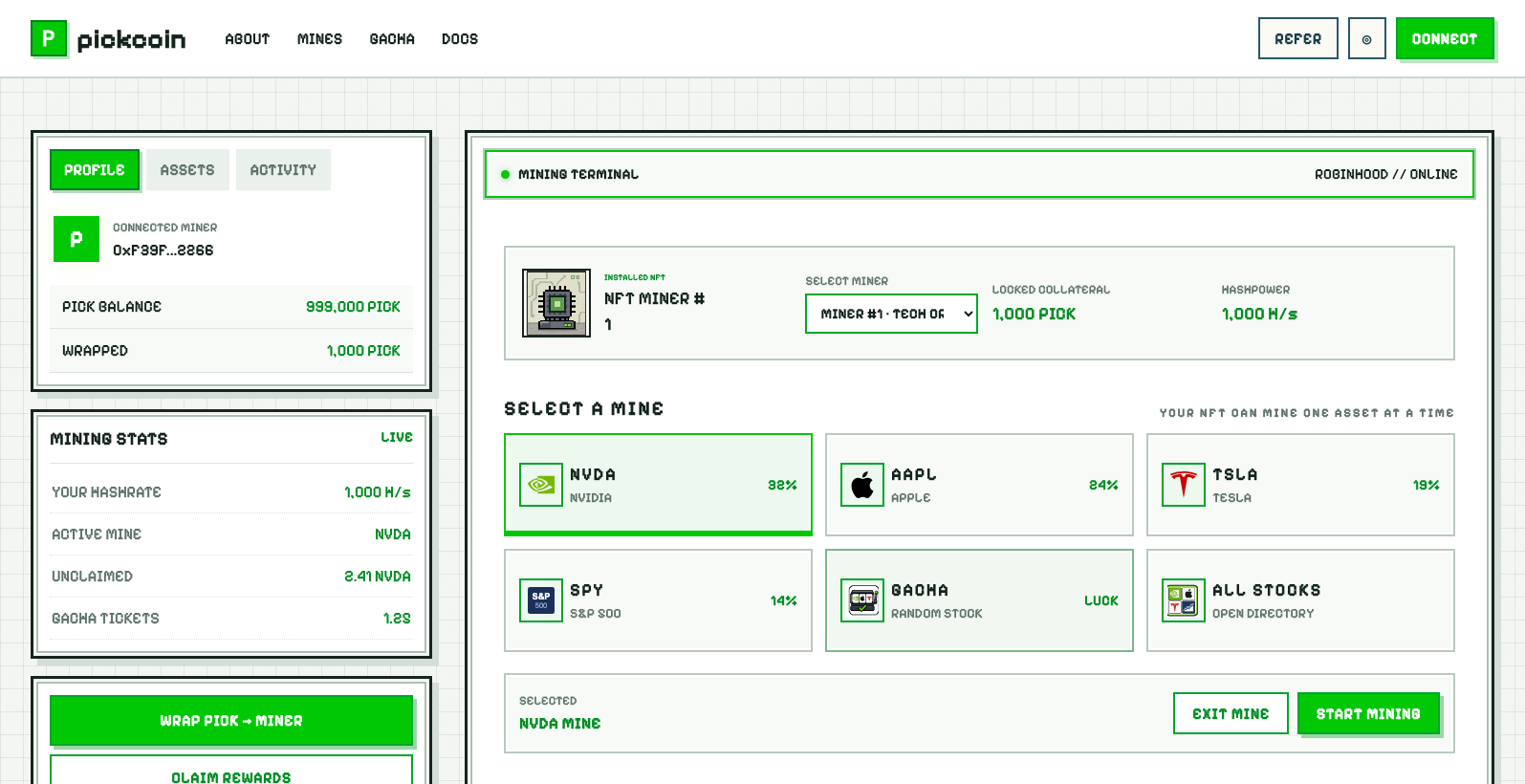1525x784 pixels.
Task: Click the NFT miner chip thumbnail
Action: (556, 303)
